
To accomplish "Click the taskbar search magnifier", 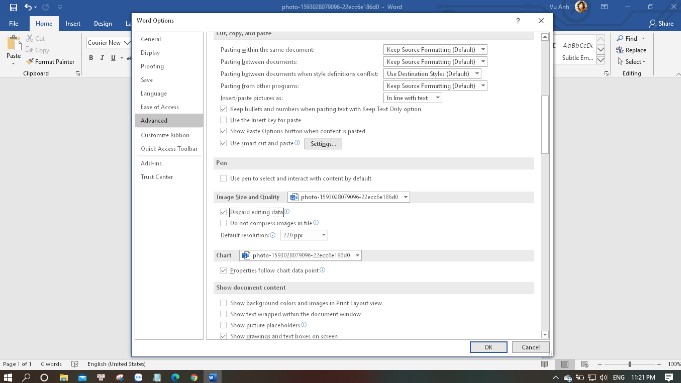I will 26,377.
